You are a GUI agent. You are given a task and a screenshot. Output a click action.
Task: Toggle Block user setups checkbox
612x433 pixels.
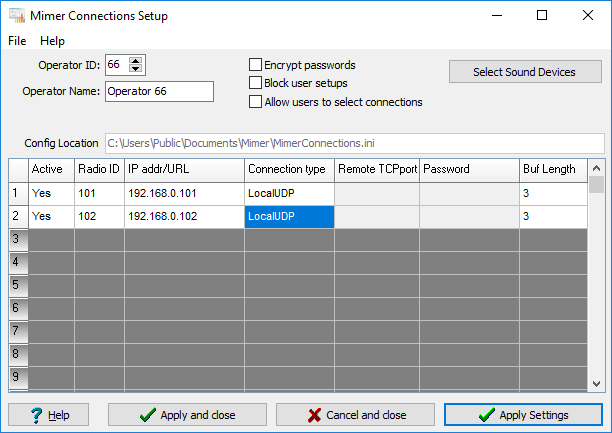point(255,83)
